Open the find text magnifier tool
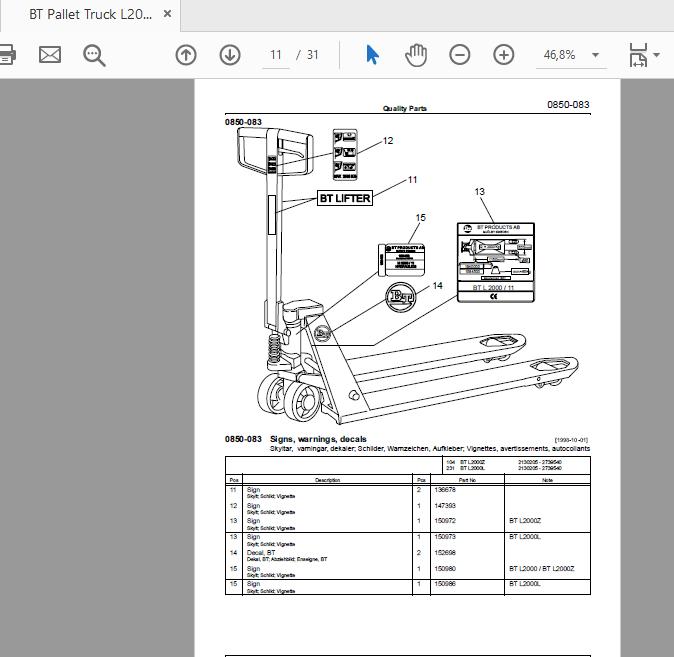The width and height of the screenshot is (674, 657). click(94, 55)
